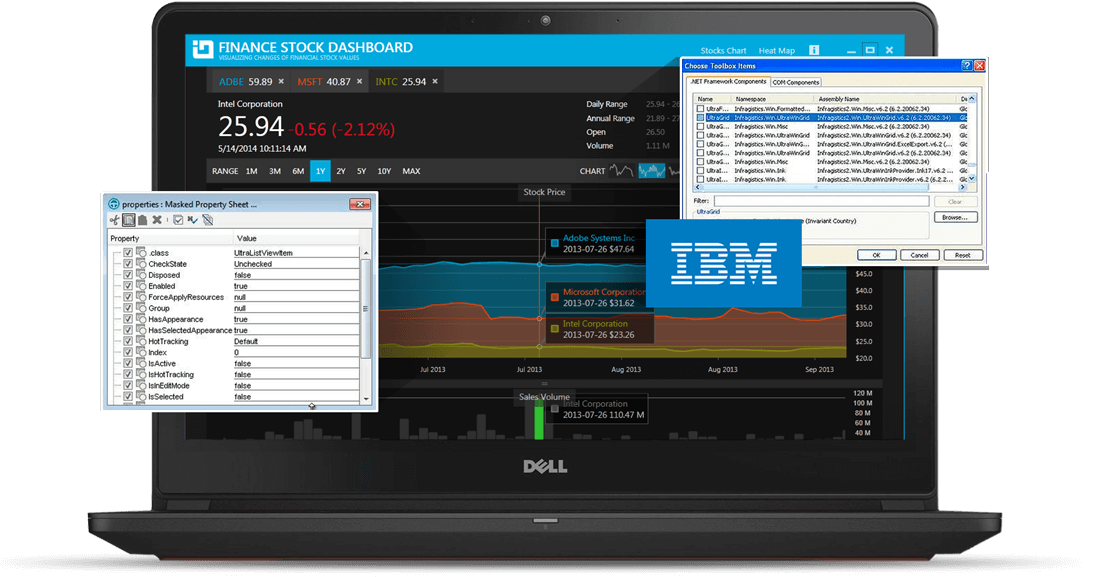Select the 5Y range option
The image size is (1100, 577).
(x=361, y=171)
